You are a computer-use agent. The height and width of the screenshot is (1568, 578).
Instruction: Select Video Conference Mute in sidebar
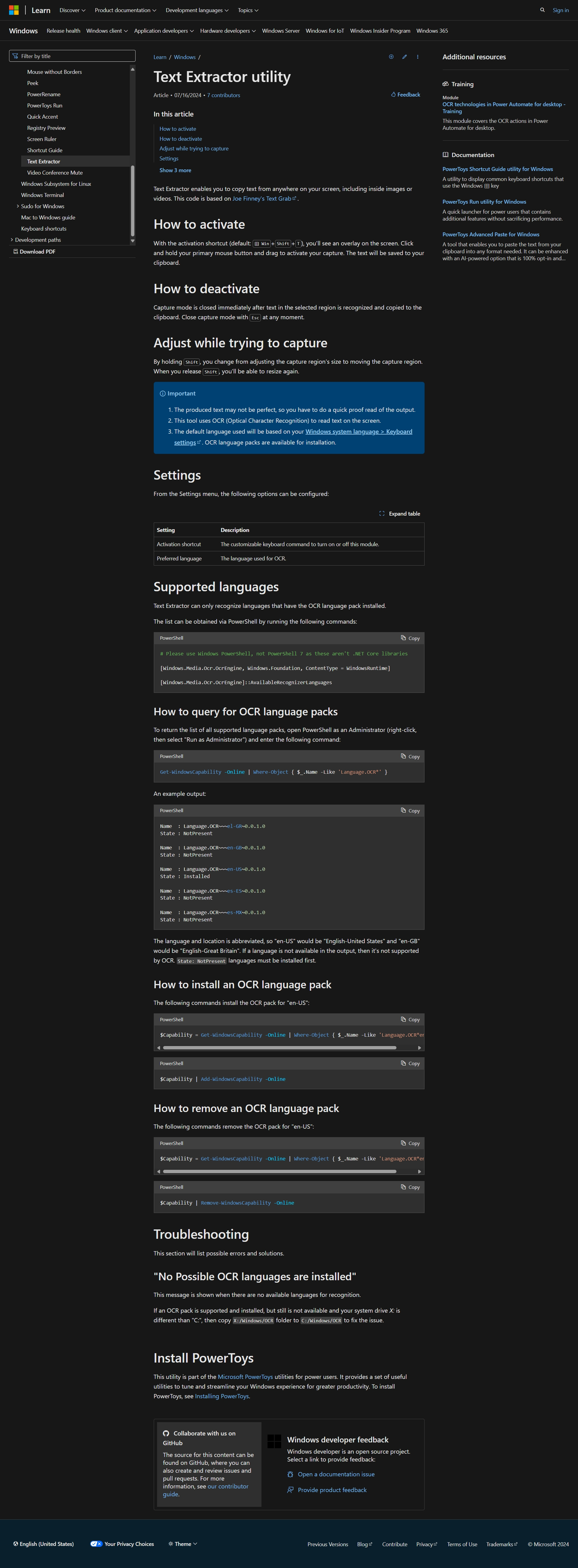(55, 173)
